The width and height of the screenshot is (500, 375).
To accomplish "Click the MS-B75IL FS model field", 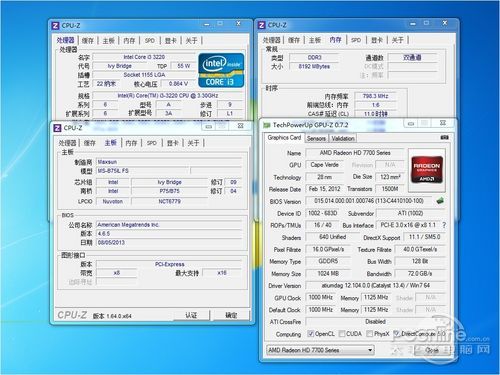I will (143, 171).
